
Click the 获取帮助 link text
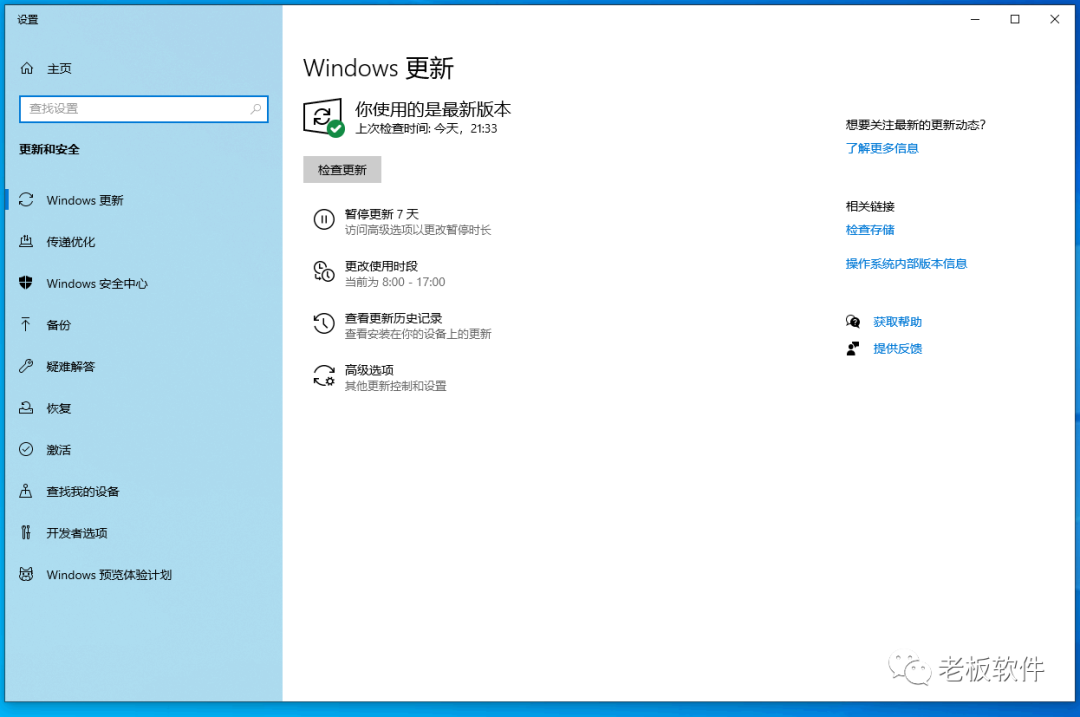pos(897,322)
